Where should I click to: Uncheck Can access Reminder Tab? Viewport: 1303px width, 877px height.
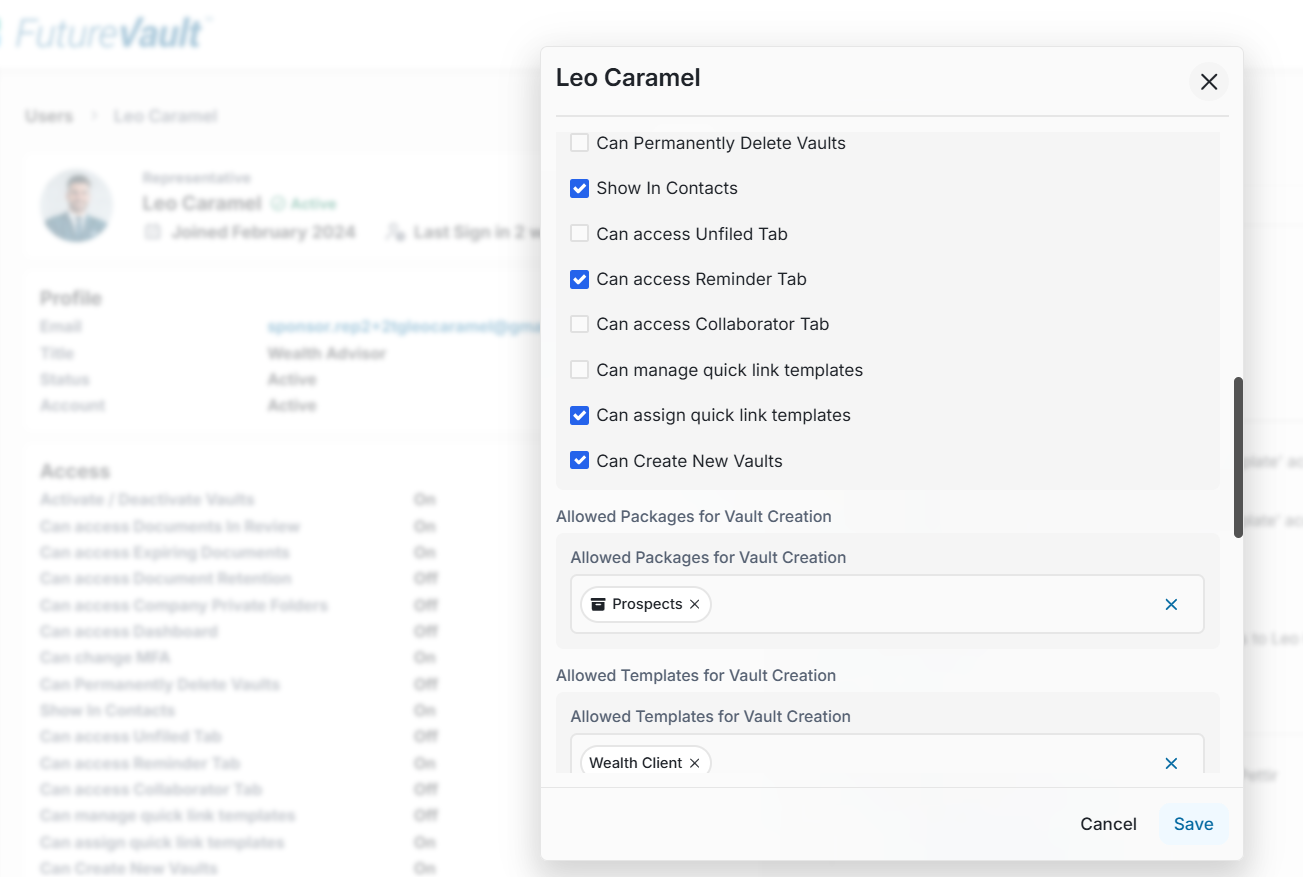[579, 279]
